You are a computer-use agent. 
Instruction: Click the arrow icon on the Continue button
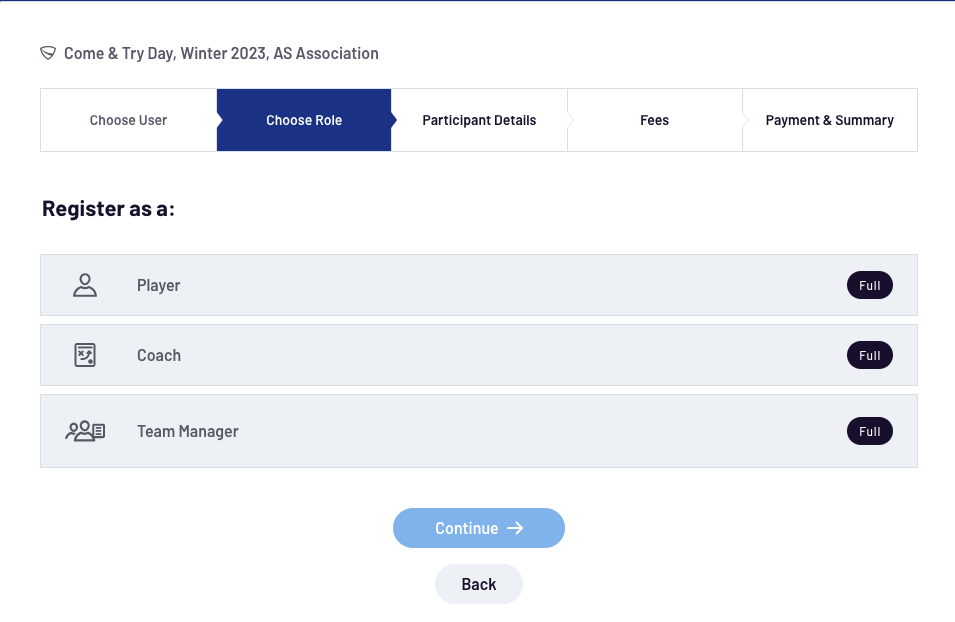tap(515, 528)
